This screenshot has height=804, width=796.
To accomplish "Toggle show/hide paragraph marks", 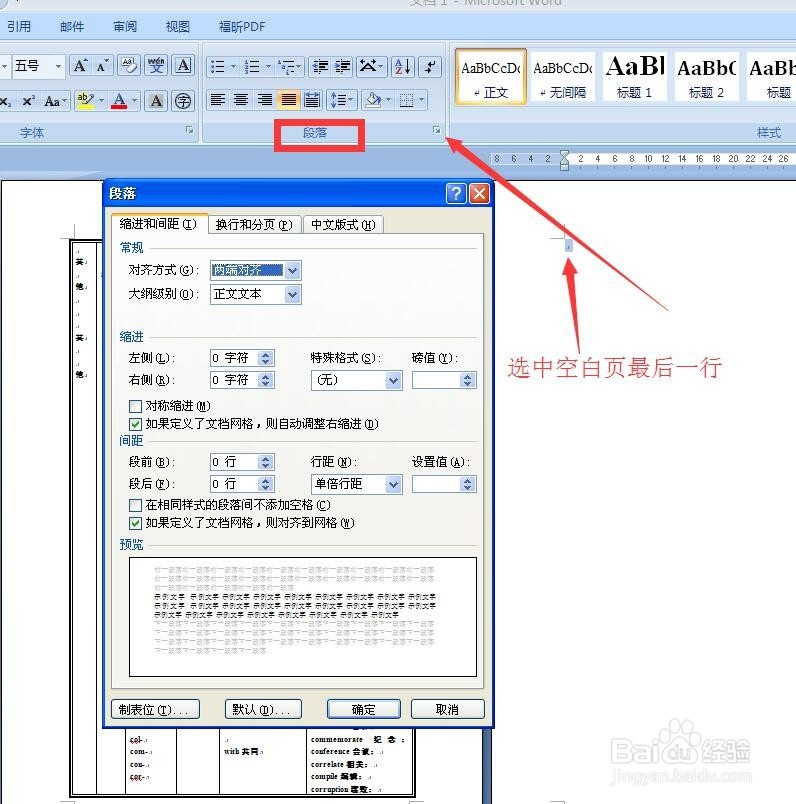I will (x=430, y=67).
